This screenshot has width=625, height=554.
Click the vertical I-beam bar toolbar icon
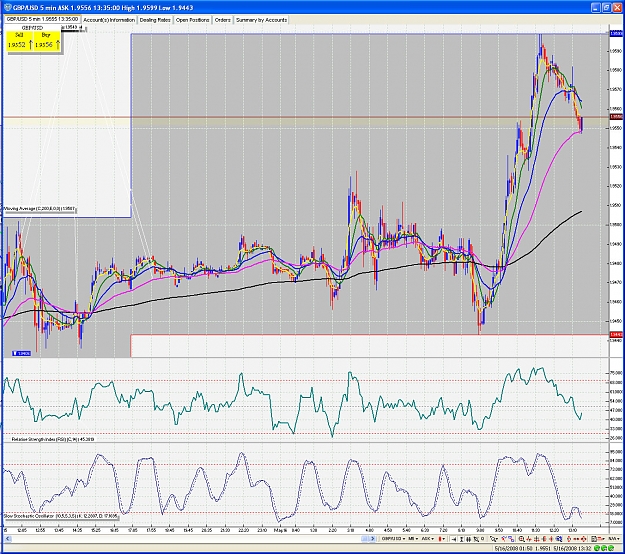pos(461,539)
